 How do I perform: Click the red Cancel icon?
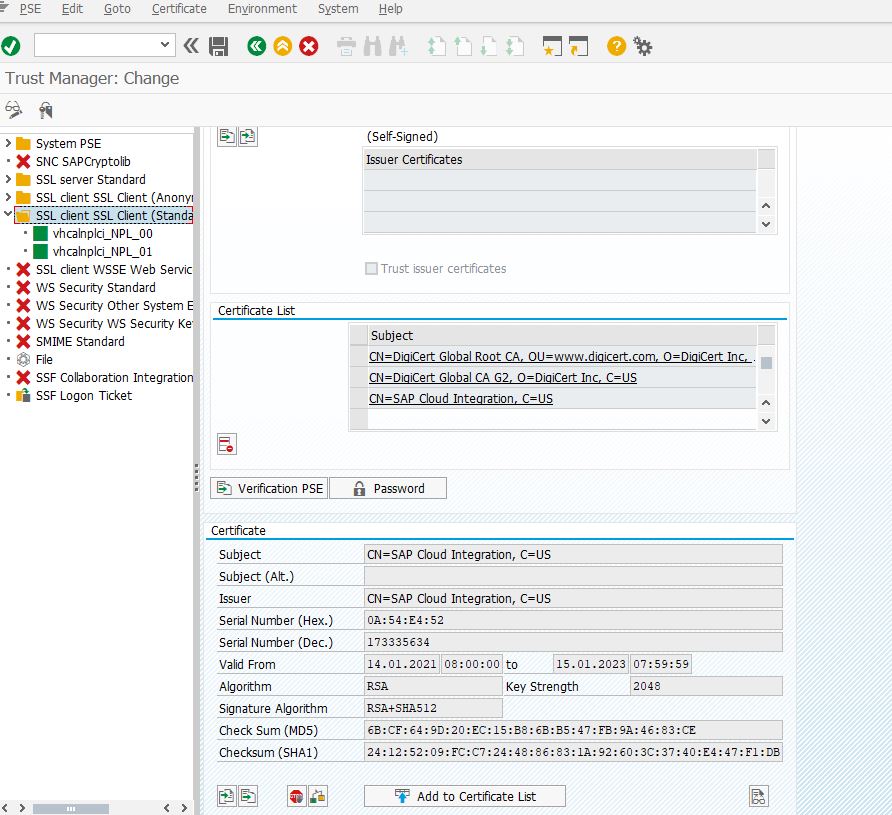(x=309, y=46)
